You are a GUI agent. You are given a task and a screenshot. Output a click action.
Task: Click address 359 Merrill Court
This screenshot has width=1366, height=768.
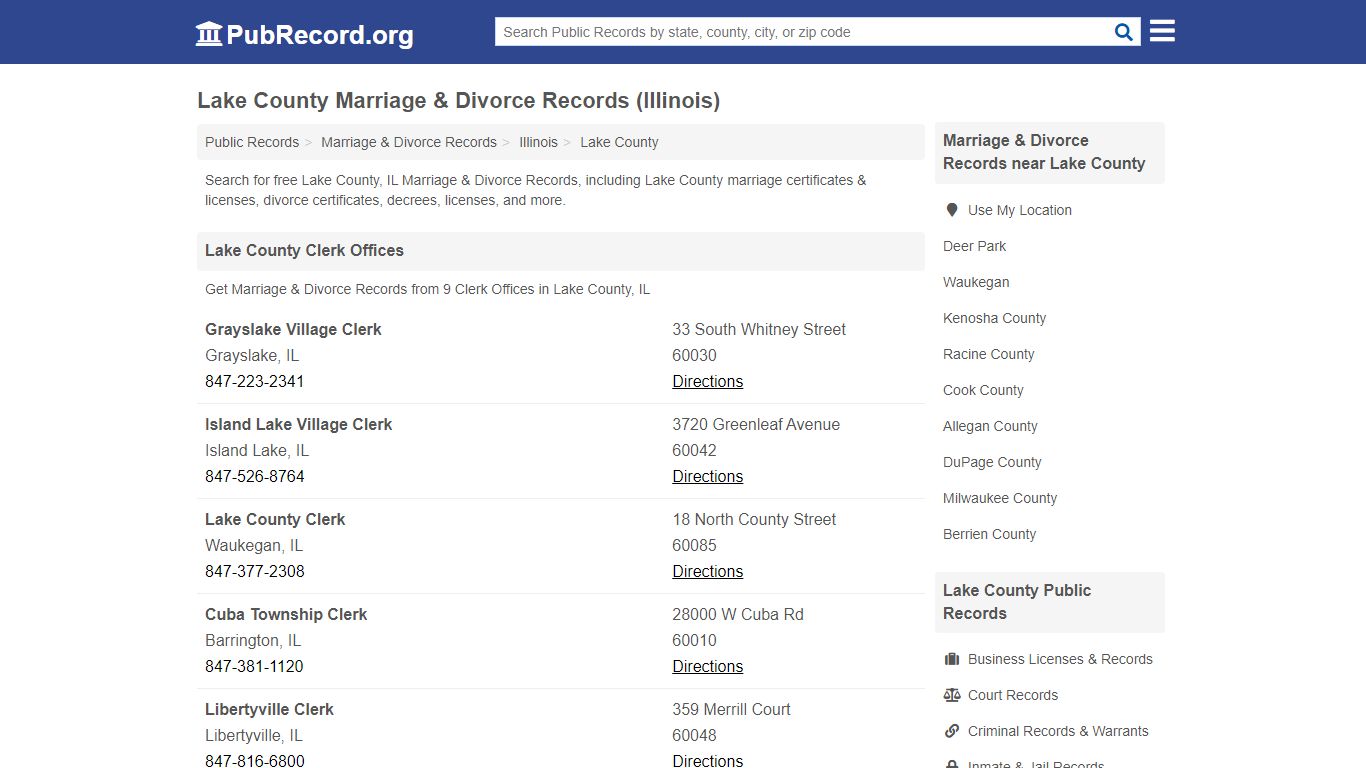pyautogui.click(x=731, y=709)
